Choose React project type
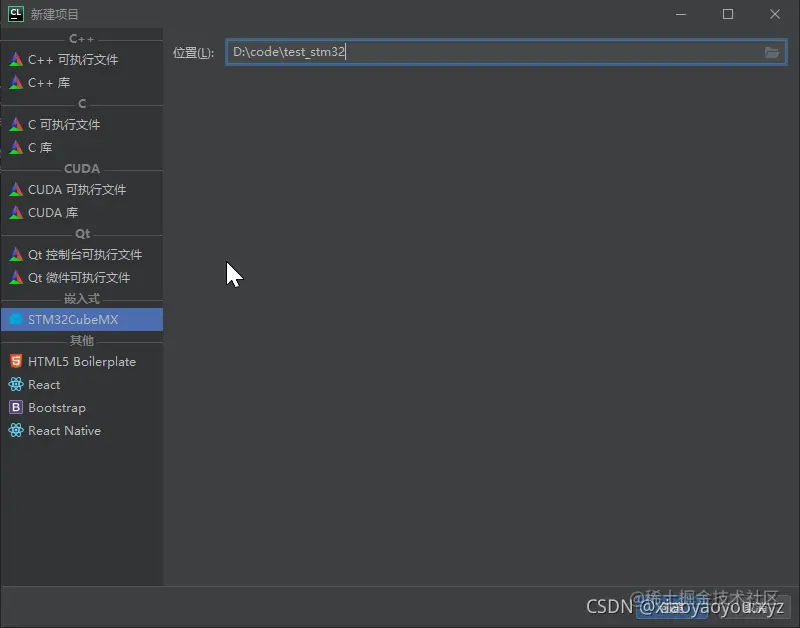This screenshot has width=800, height=628. (x=82, y=384)
